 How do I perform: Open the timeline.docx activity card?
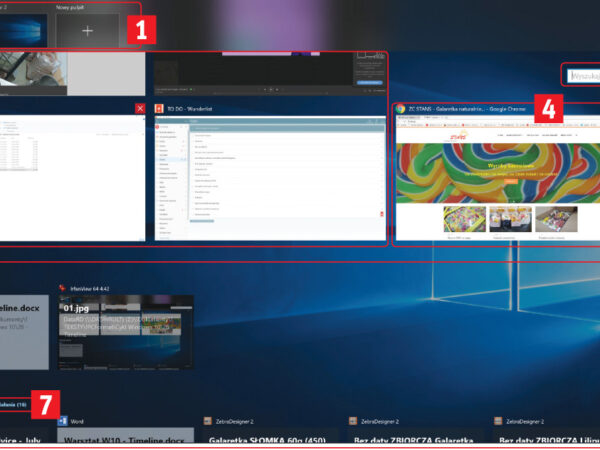(22, 335)
